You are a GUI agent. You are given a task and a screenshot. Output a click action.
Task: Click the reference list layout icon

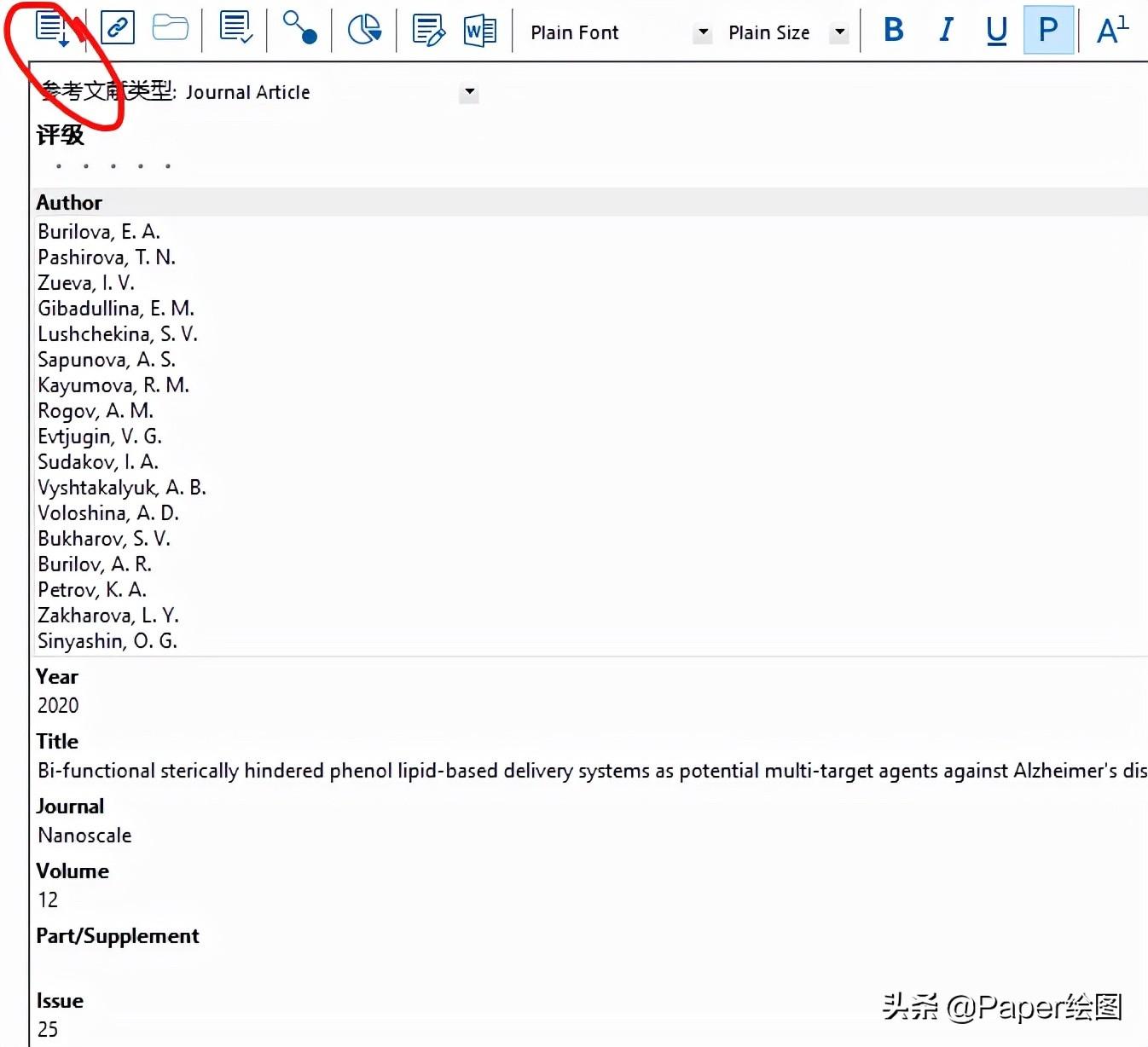tap(52, 29)
